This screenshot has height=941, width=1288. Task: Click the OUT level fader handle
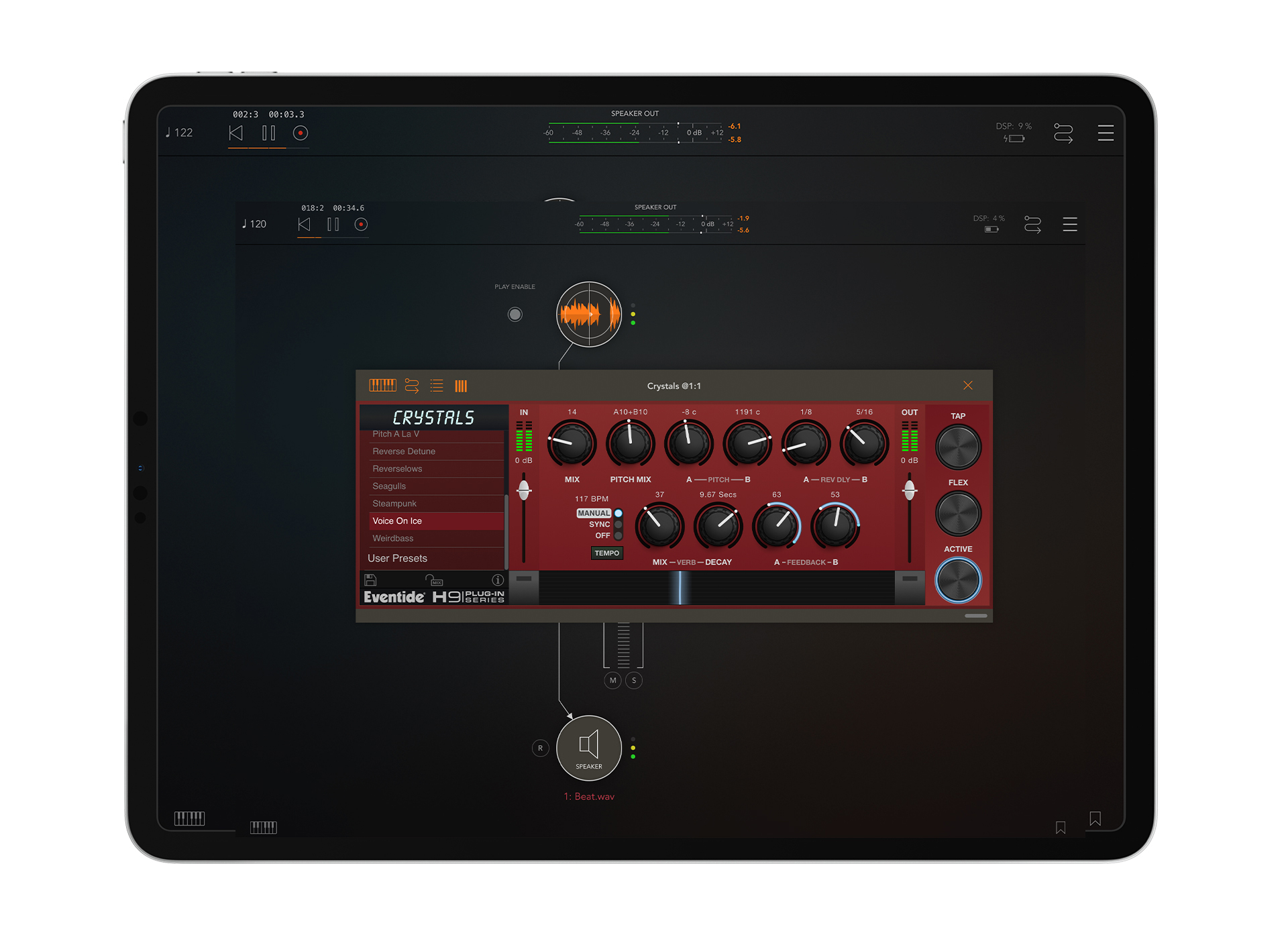(909, 490)
